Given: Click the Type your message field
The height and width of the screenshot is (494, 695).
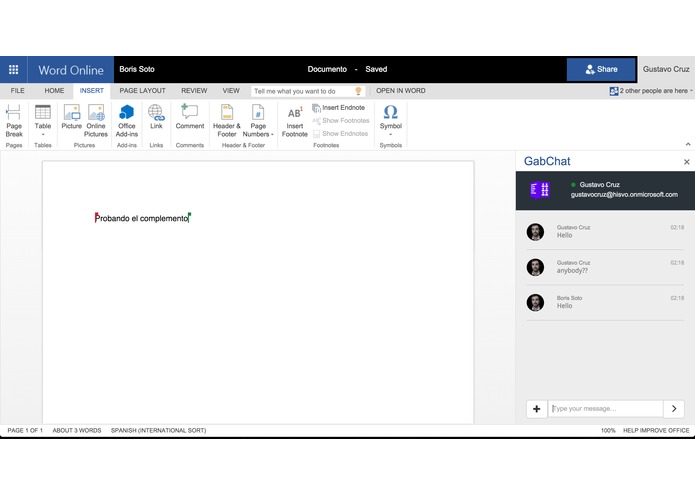Looking at the screenshot, I should click(x=605, y=409).
